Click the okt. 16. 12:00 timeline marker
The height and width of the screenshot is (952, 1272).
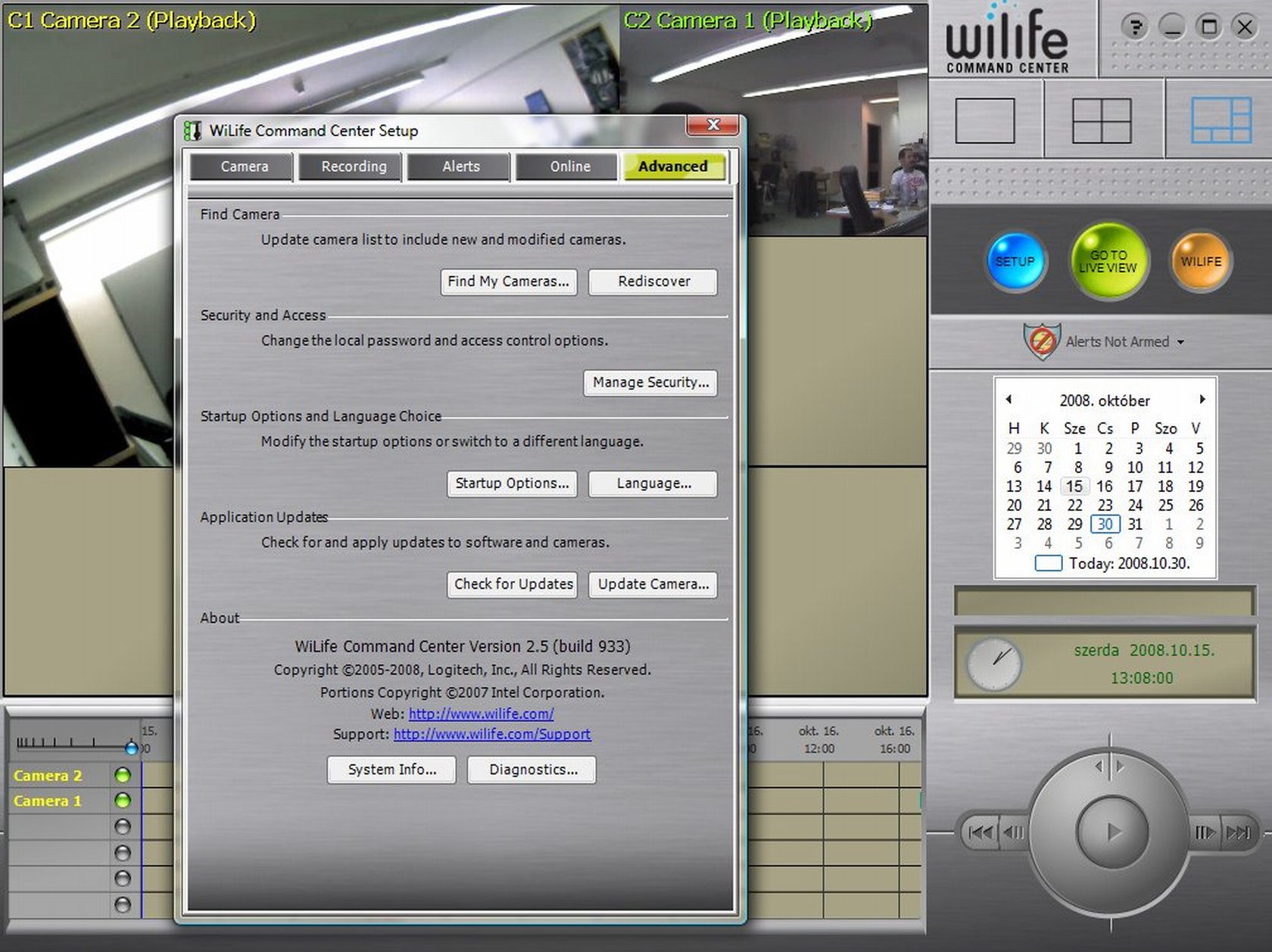click(818, 739)
